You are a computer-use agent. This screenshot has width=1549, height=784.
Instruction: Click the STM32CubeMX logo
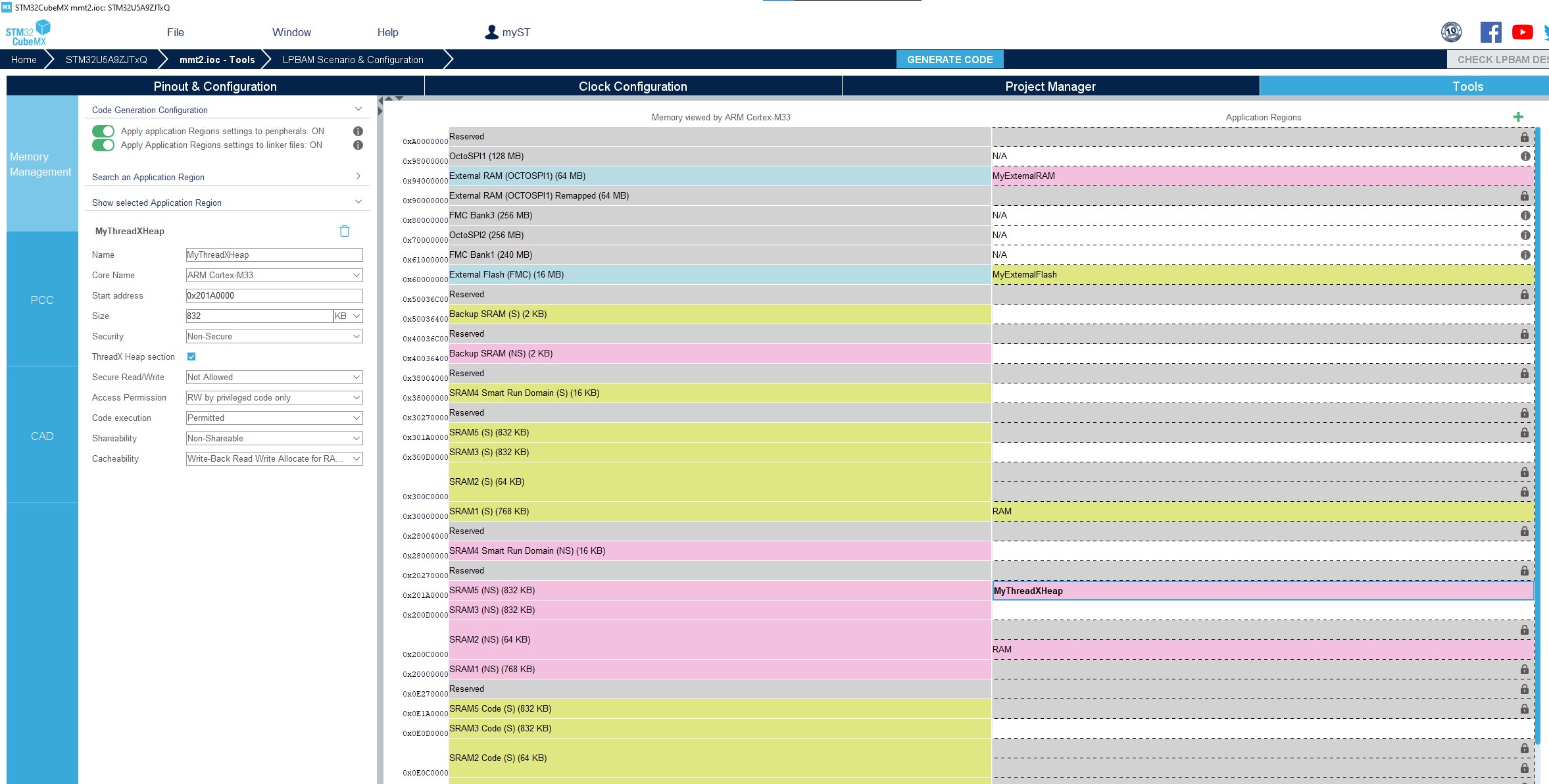(28, 32)
